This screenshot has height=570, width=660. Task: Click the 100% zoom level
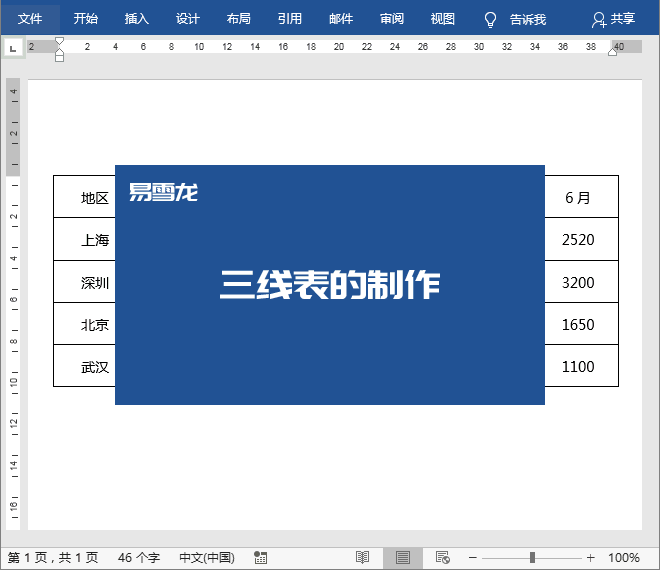(624, 558)
